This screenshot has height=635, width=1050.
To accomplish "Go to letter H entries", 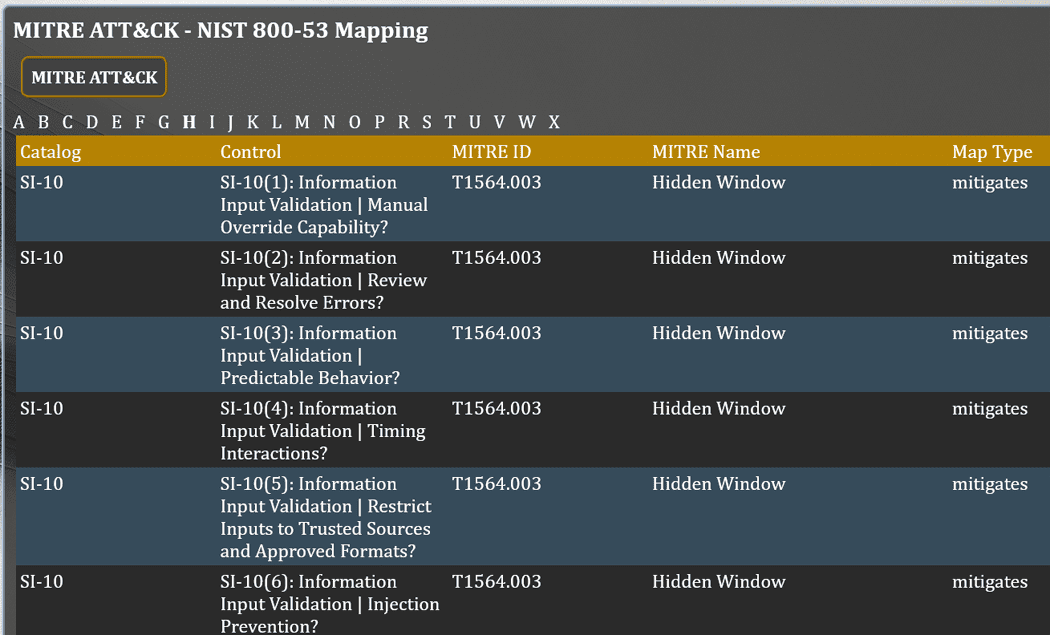I will pyautogui.click(x=189, y=123).
